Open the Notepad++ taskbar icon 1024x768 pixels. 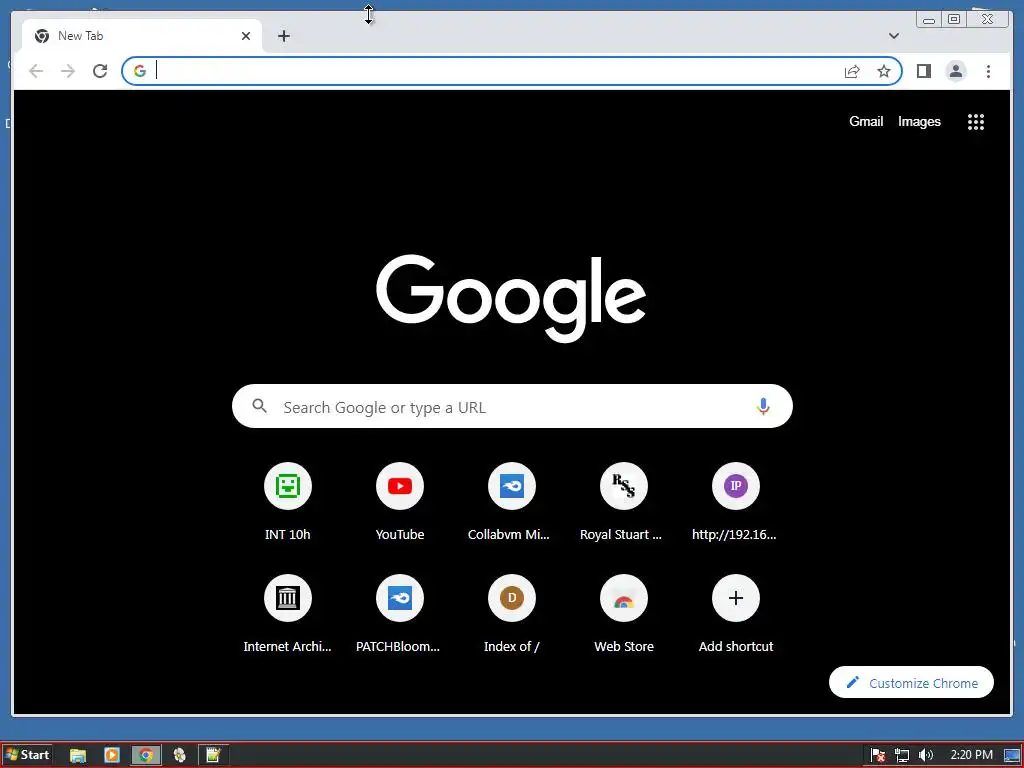click(x=213, y=756)
